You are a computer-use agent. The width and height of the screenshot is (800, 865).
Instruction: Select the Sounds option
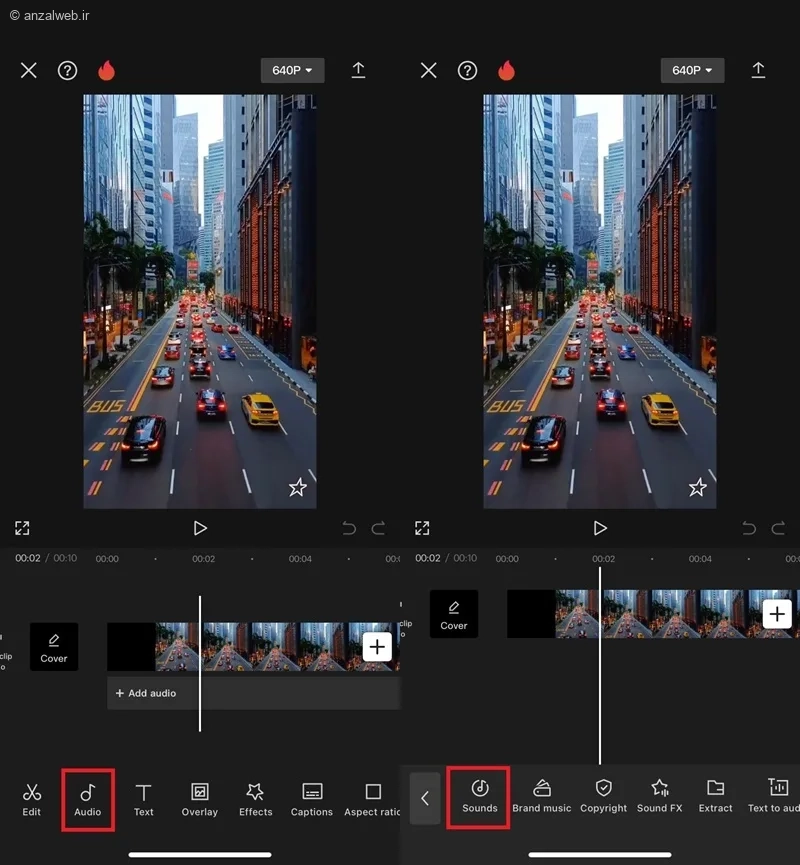[480, 796]
